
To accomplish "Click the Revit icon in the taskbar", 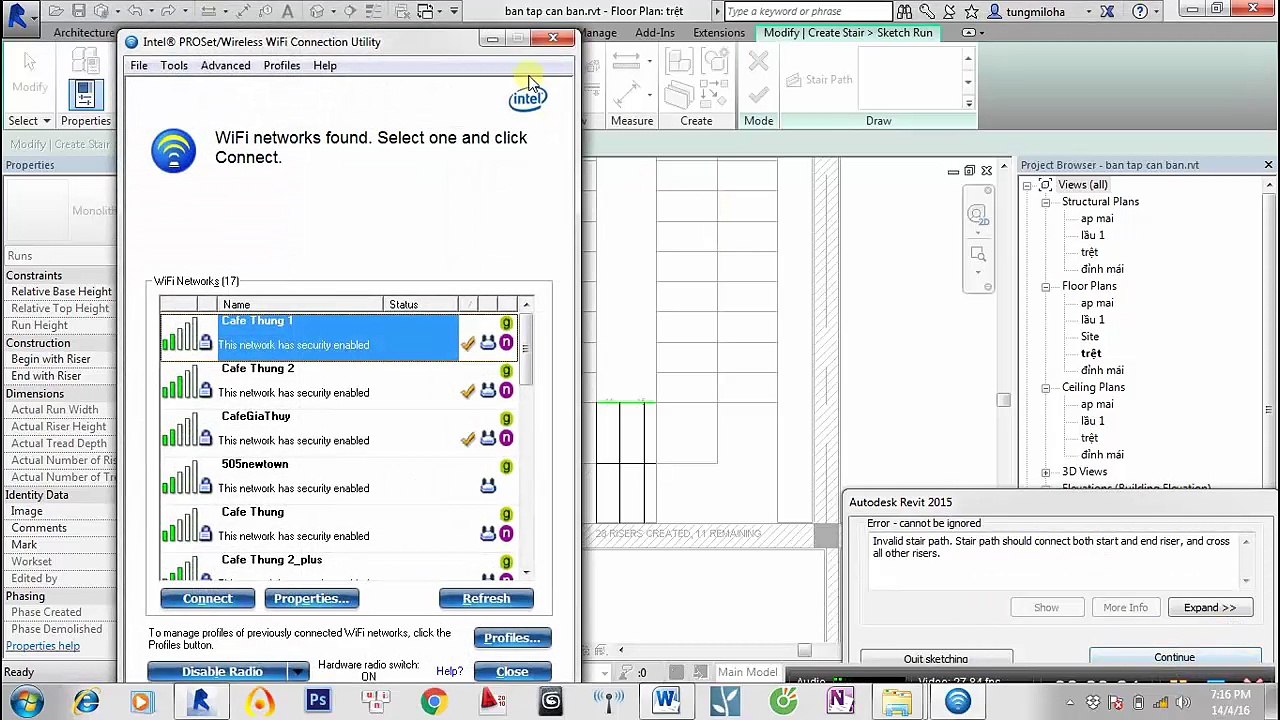I will point(201,701).
